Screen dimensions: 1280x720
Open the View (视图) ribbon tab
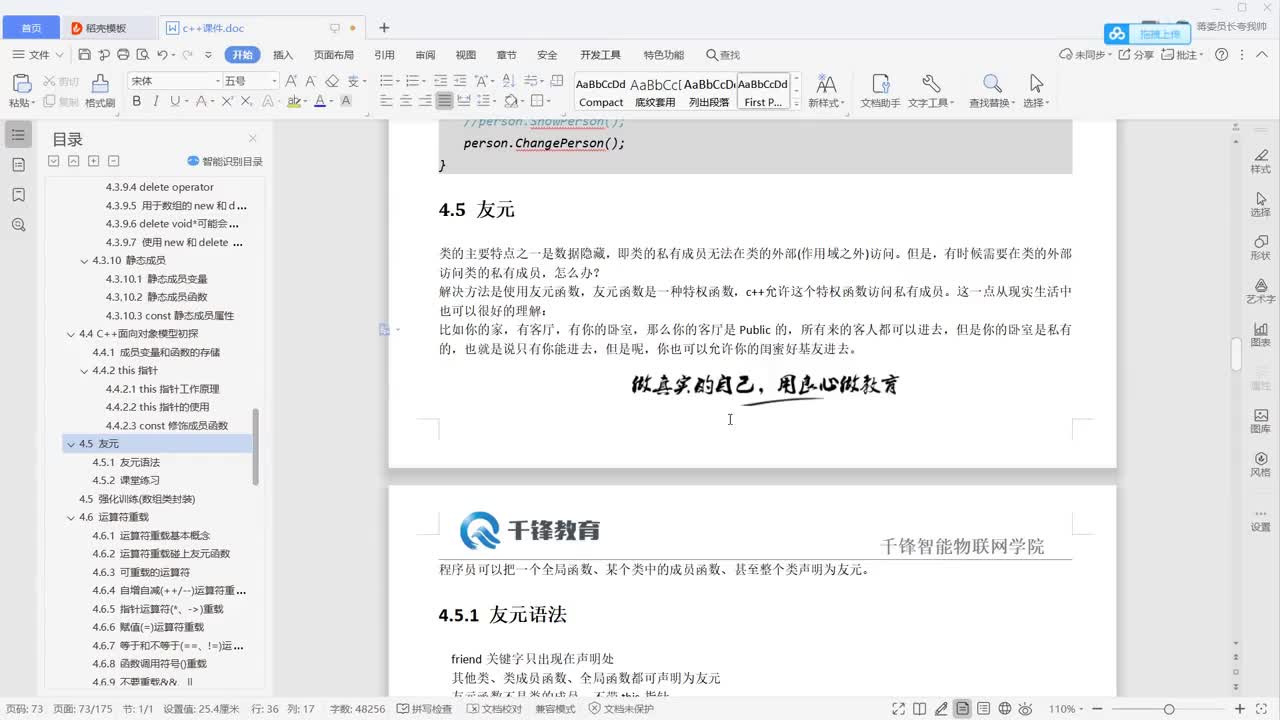click(466, 55)
